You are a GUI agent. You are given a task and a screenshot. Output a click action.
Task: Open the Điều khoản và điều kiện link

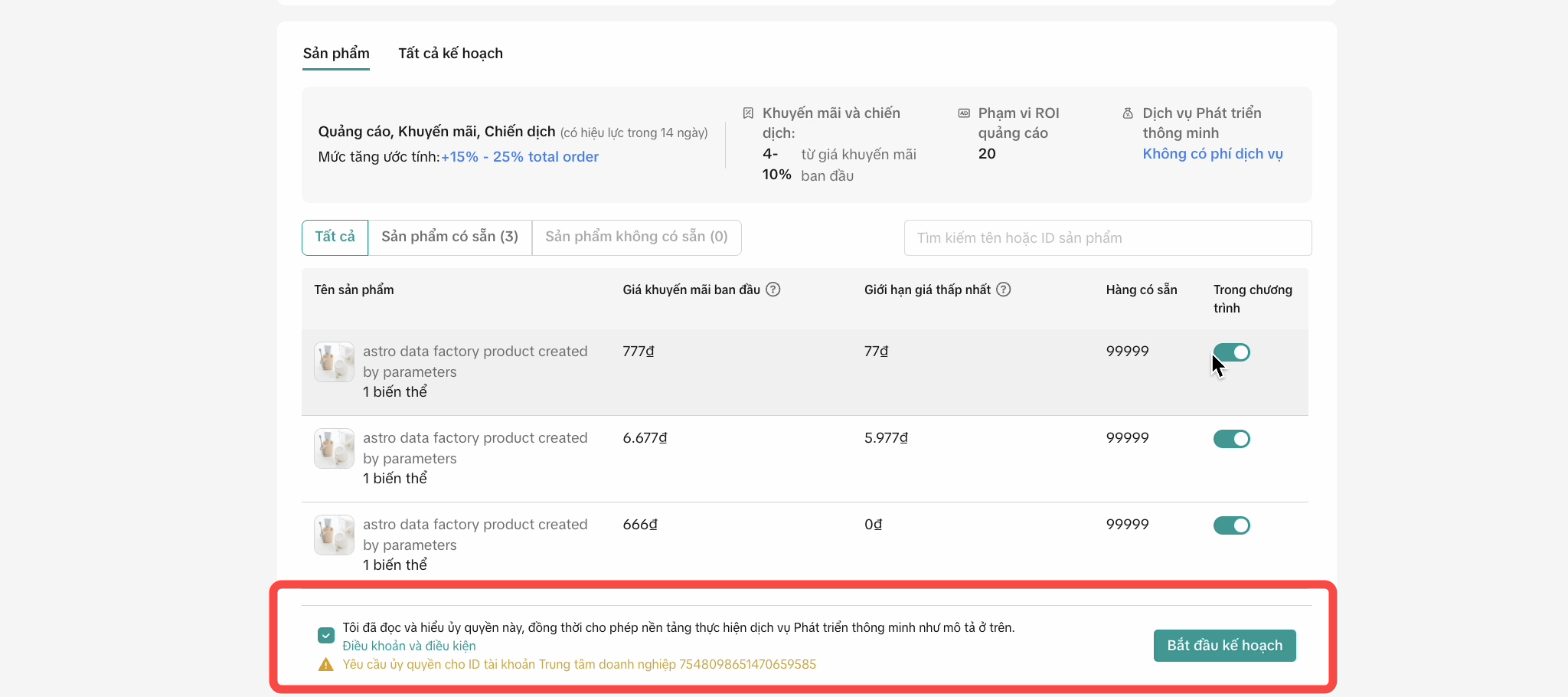click(409, 646)
